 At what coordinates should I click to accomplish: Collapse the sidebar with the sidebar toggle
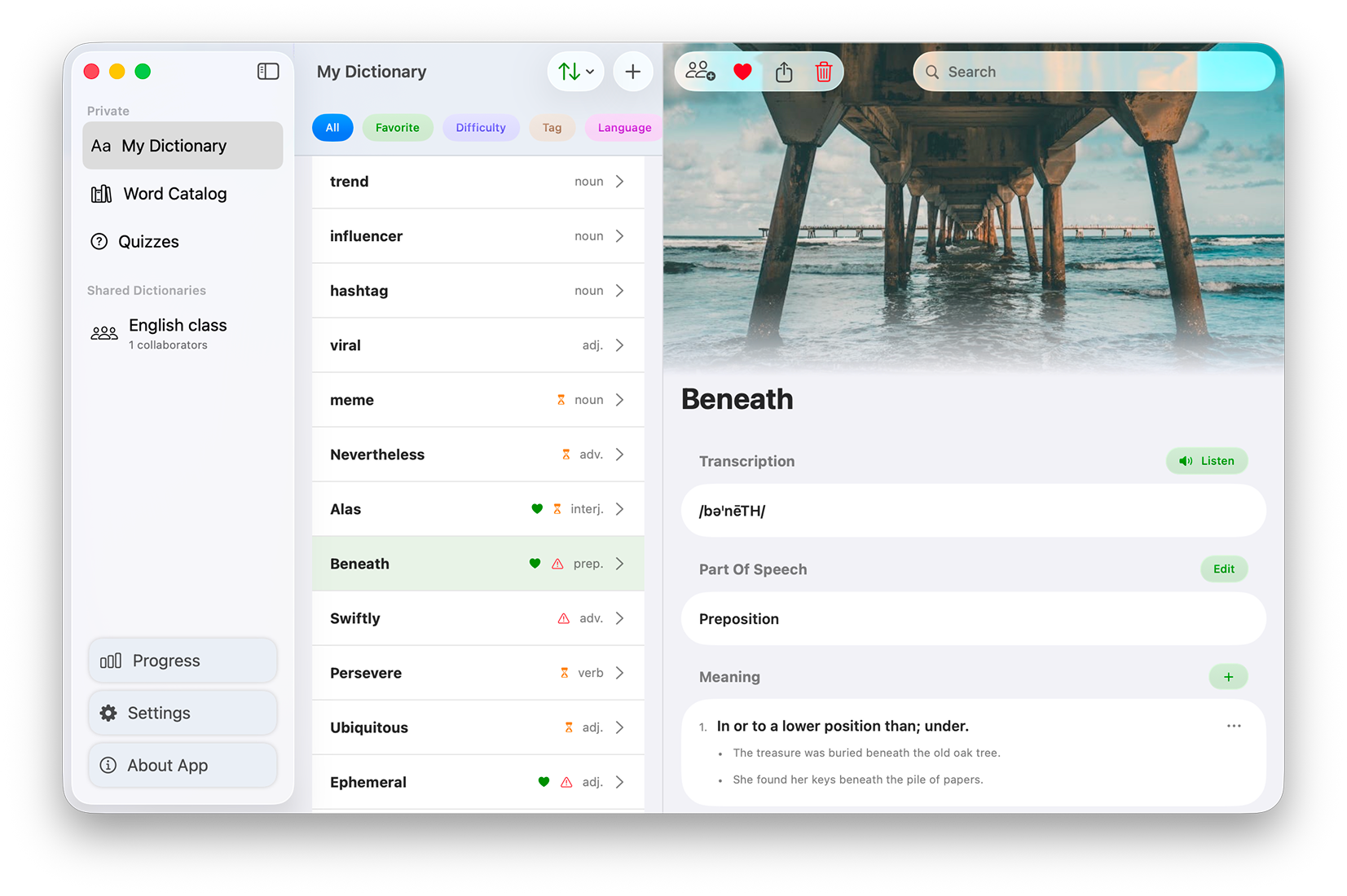[x=267, y=71]
